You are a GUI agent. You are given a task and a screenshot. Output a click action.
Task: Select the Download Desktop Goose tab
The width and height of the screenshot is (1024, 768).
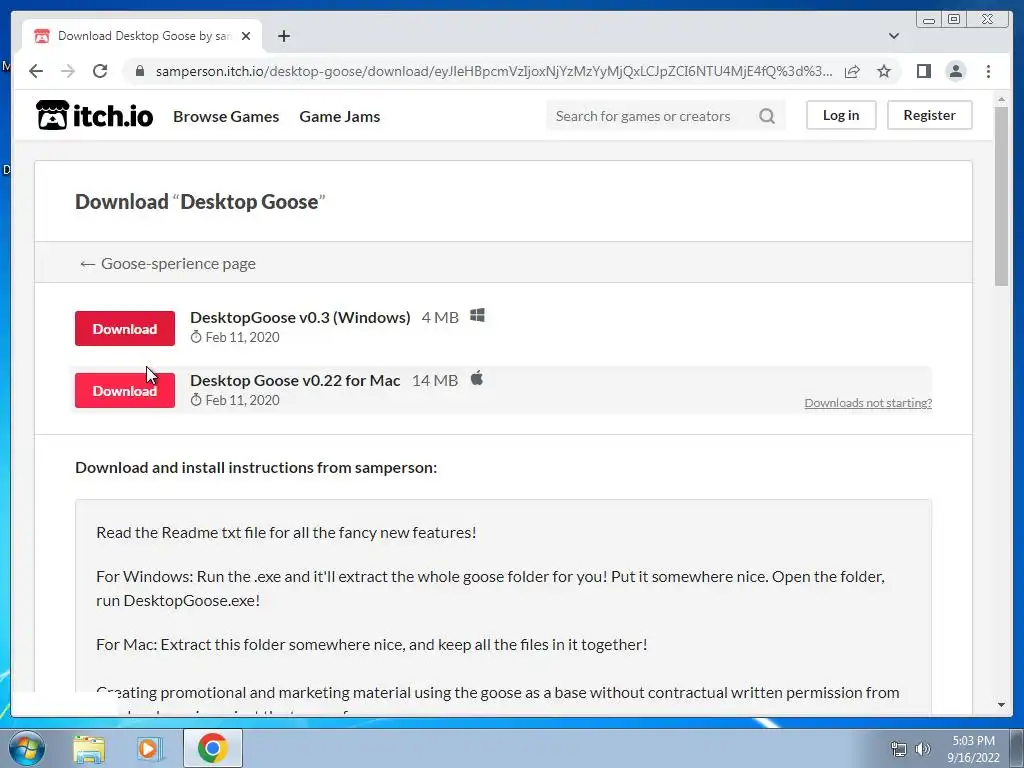tap(142, 36)
